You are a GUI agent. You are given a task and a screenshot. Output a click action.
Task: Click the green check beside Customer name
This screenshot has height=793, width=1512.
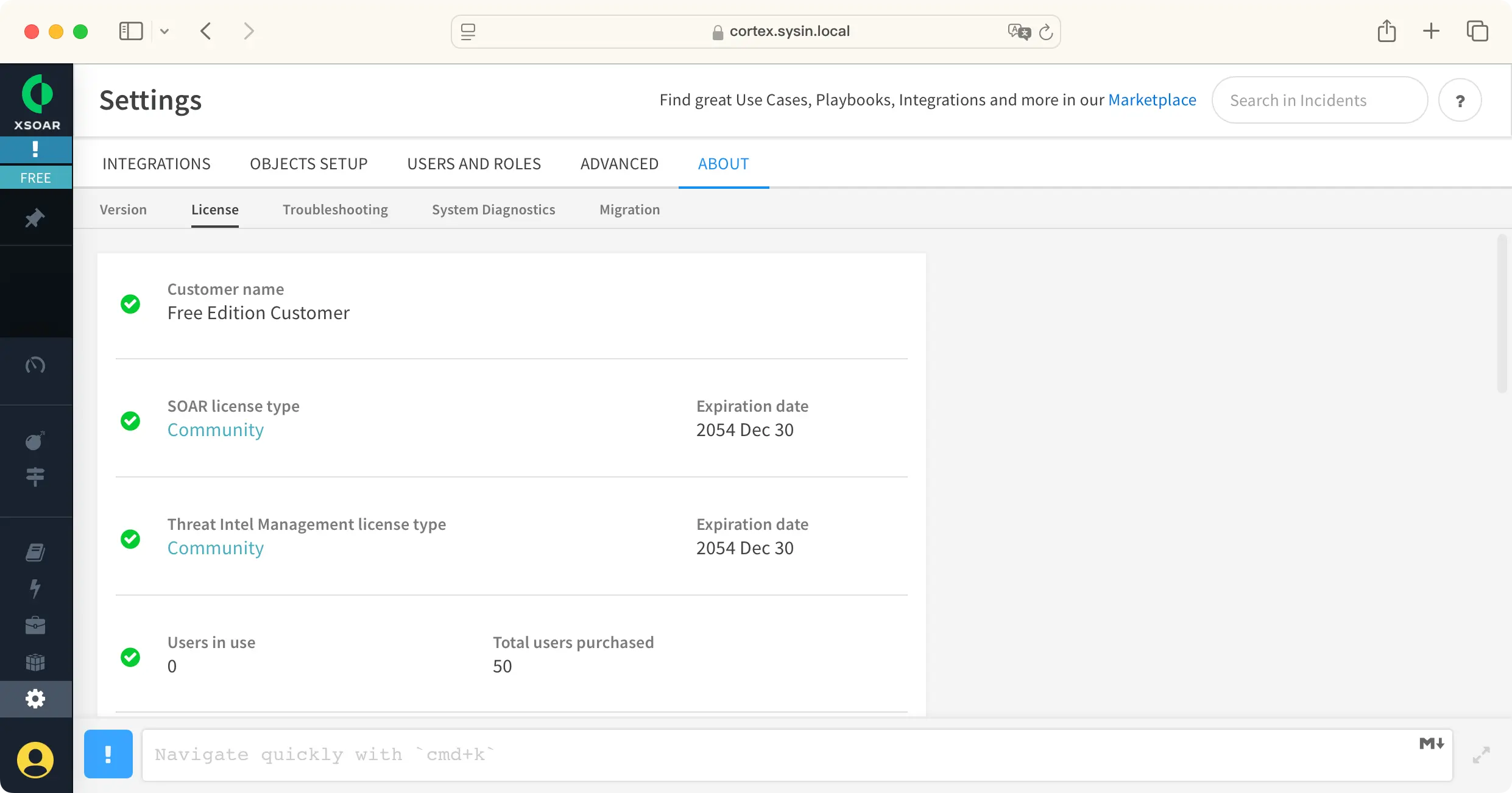click(130, 304)
